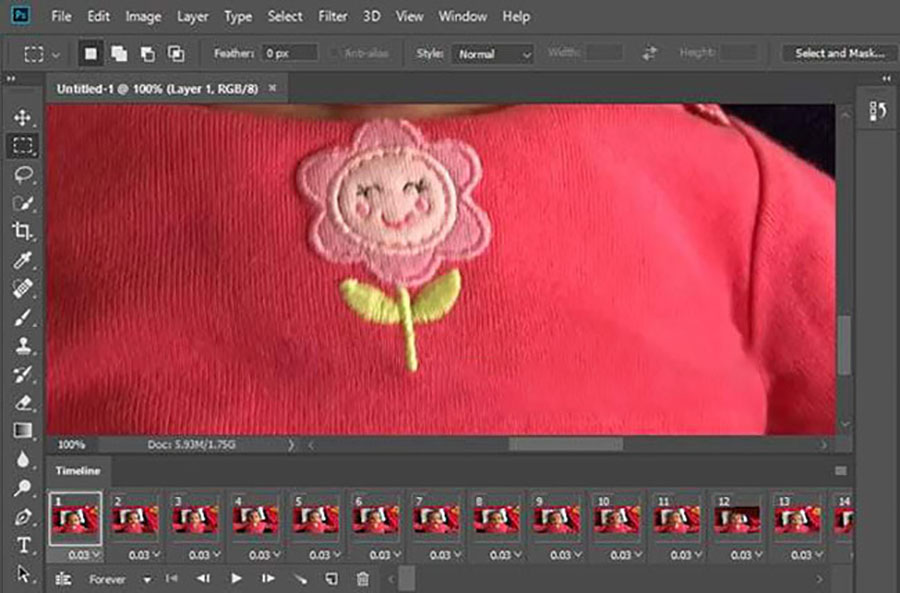The height and width of the screenshot is (593, 900).
Task: Select the Brush tool
Action: [22, 317]
